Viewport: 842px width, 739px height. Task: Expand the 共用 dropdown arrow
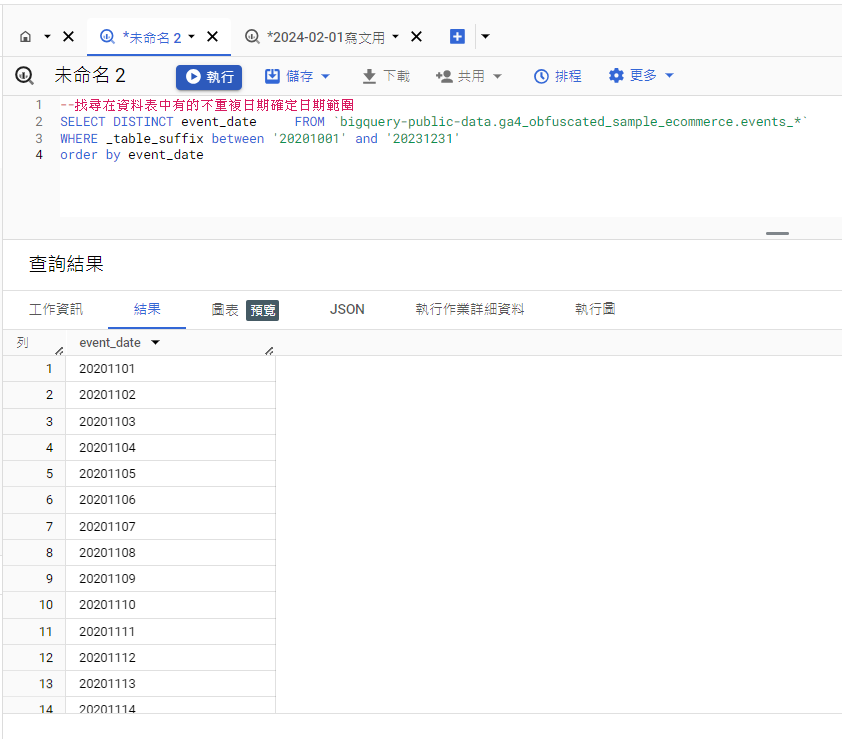[x=497, y=76]
